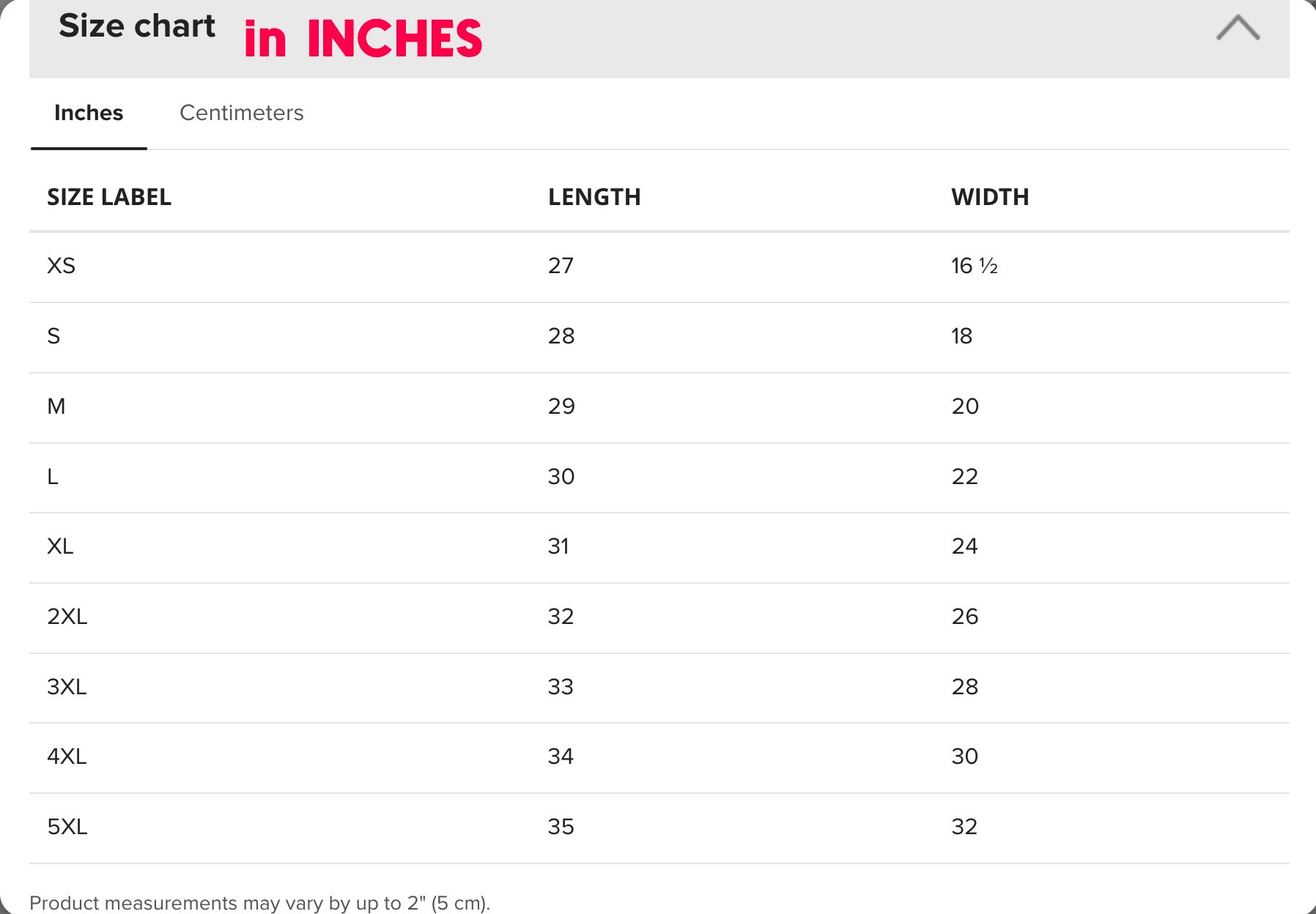Click the 5XL size label

[67, 827]
